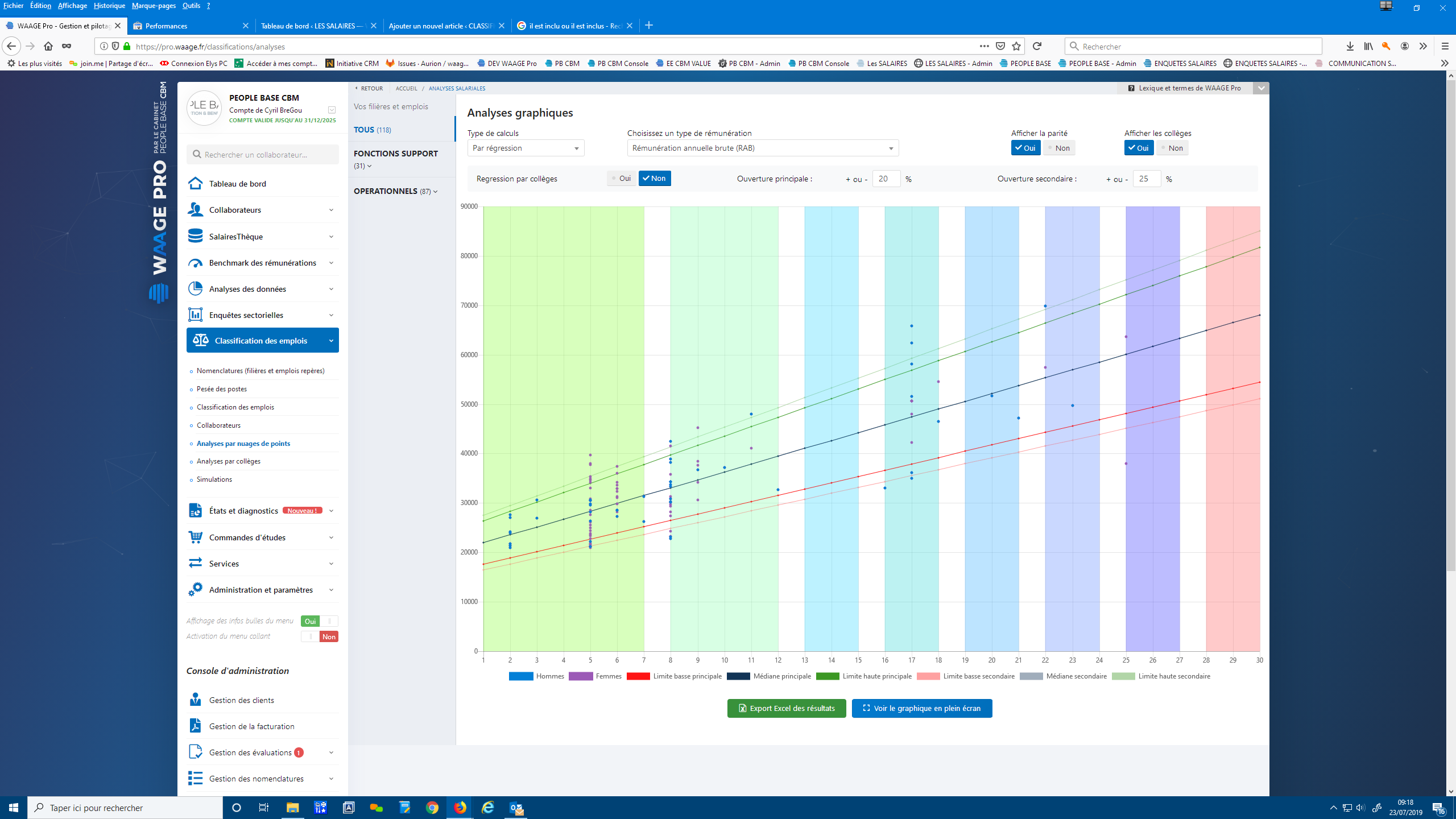1456x819 pixels.
Task: Set Afficher les collèges to Non
Action: 1172,148
